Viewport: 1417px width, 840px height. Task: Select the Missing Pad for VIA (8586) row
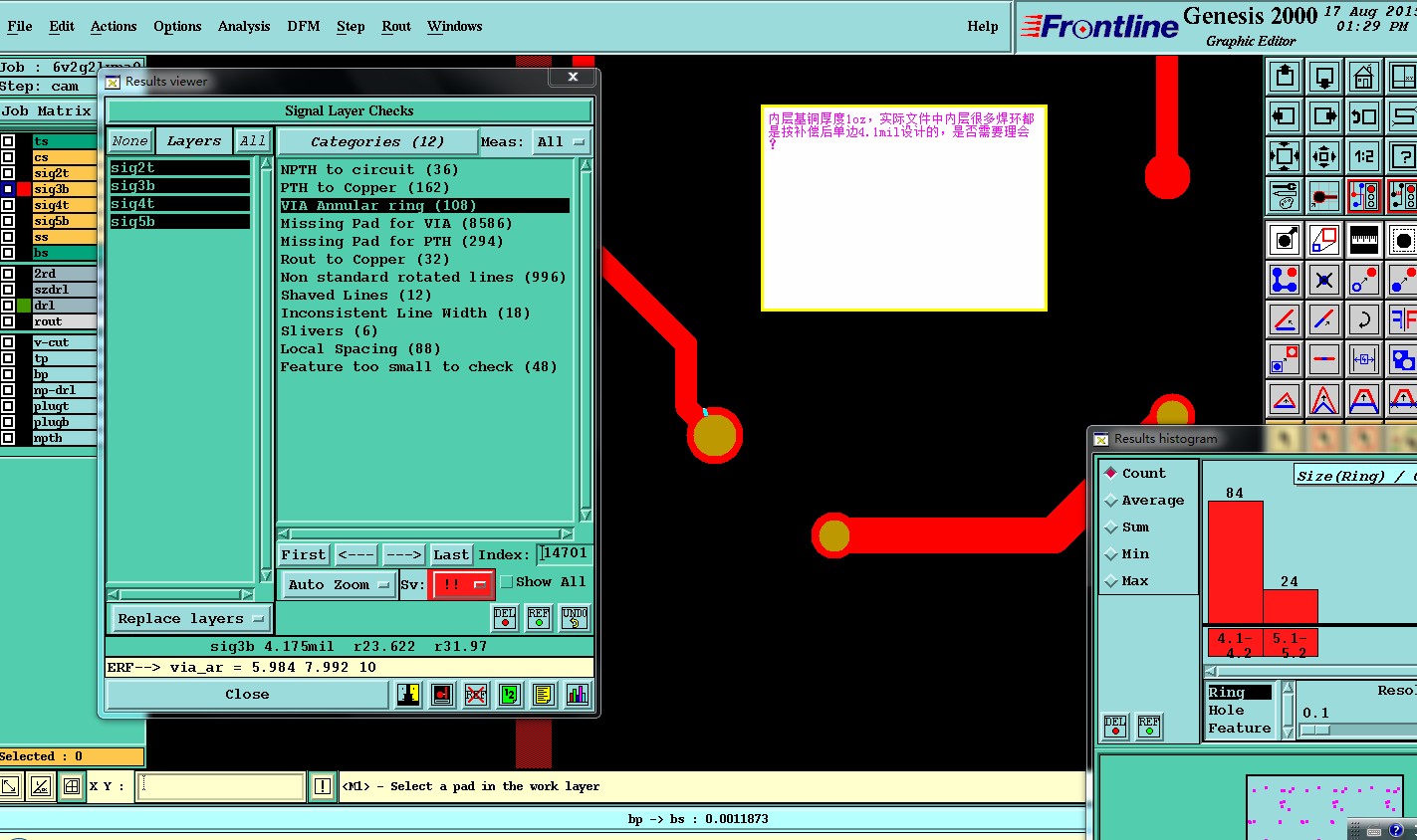click(424, 223)
